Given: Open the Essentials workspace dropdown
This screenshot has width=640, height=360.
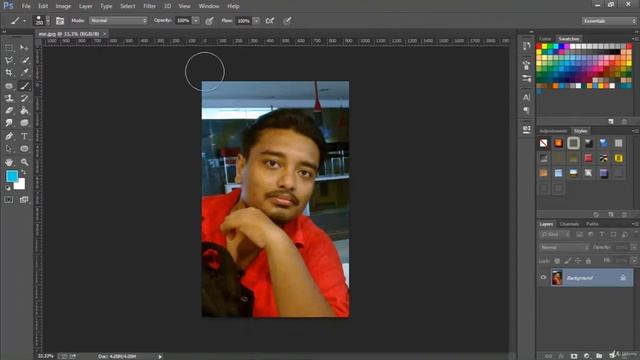Looking at the screenshot, I should (x=609, y=21).
